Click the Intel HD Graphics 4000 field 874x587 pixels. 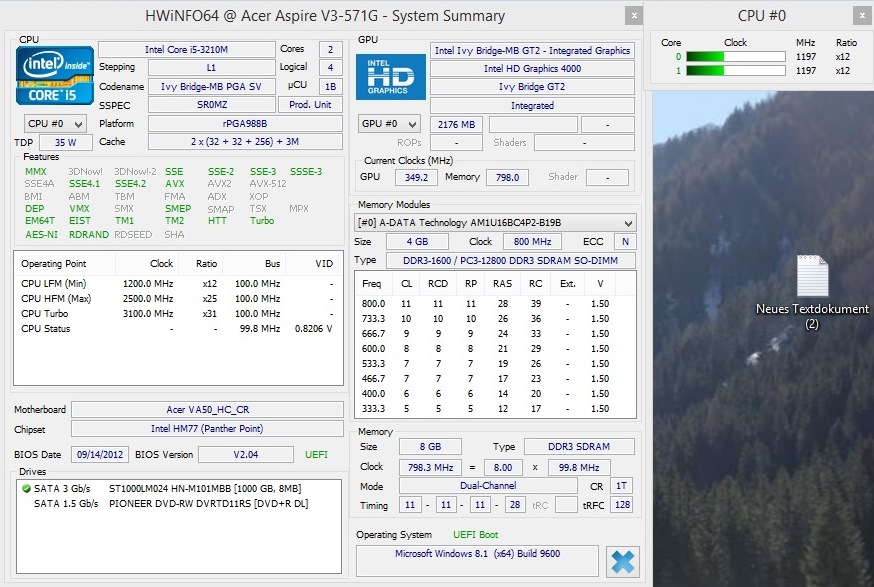tap(532, 69)
